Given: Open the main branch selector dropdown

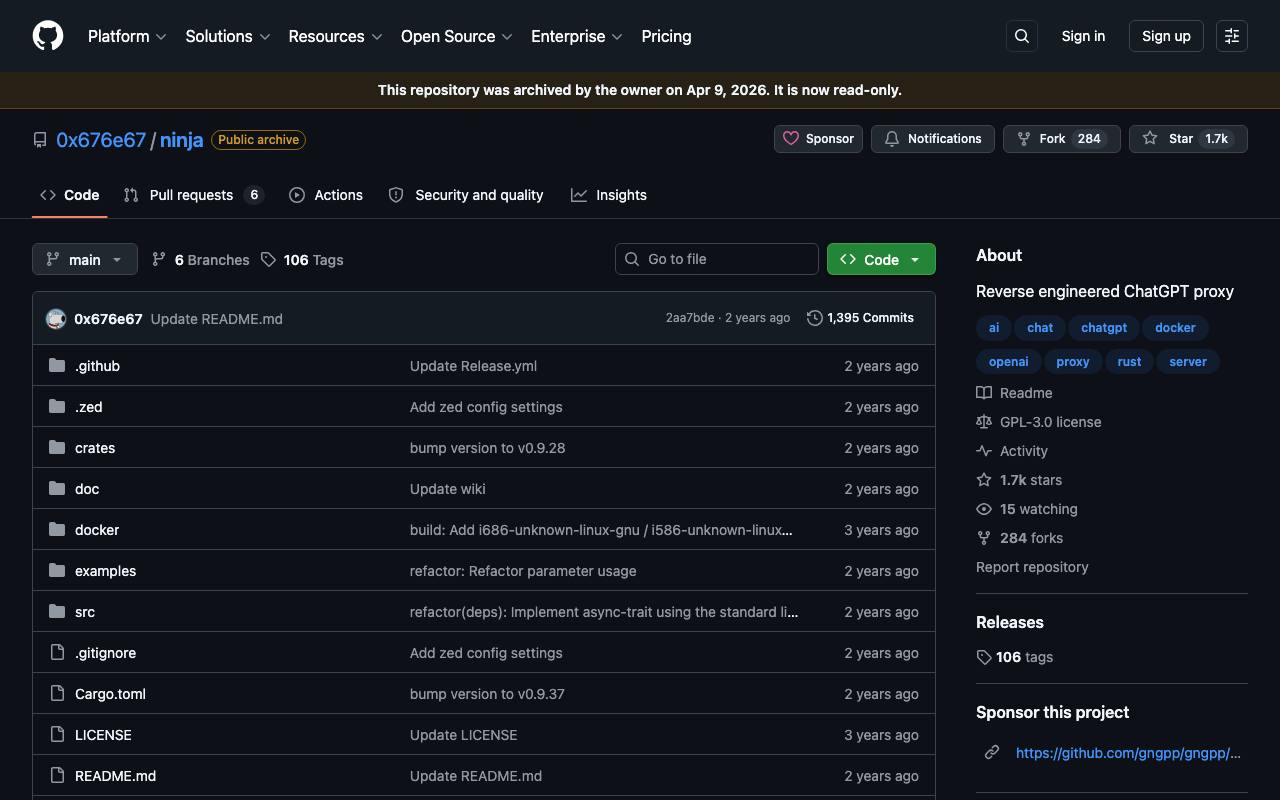Looking at the screenshot, I should pyautogui.click(x=85, y=260).
